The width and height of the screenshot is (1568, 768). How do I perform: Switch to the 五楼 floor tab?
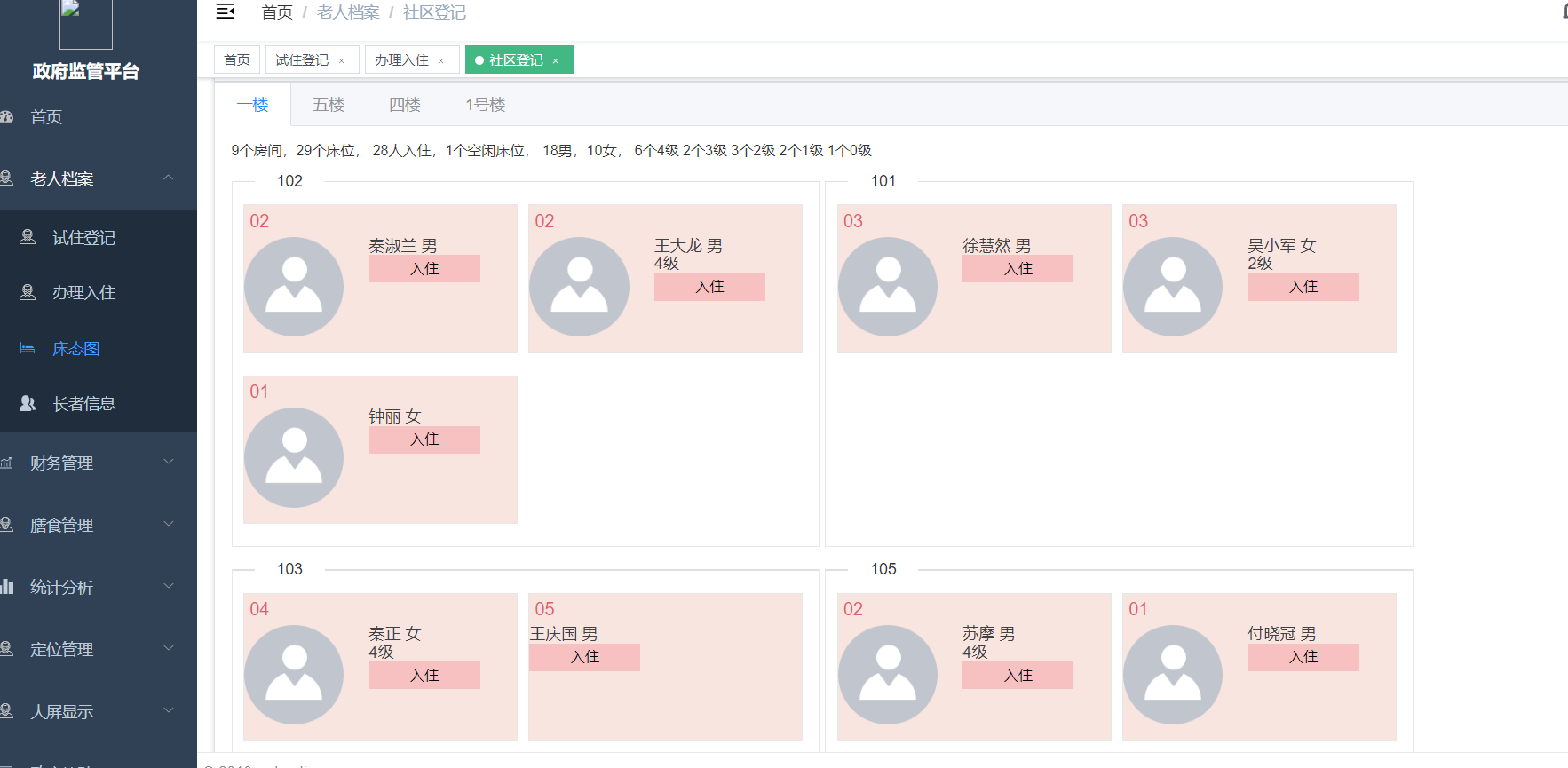coord(329,105)
